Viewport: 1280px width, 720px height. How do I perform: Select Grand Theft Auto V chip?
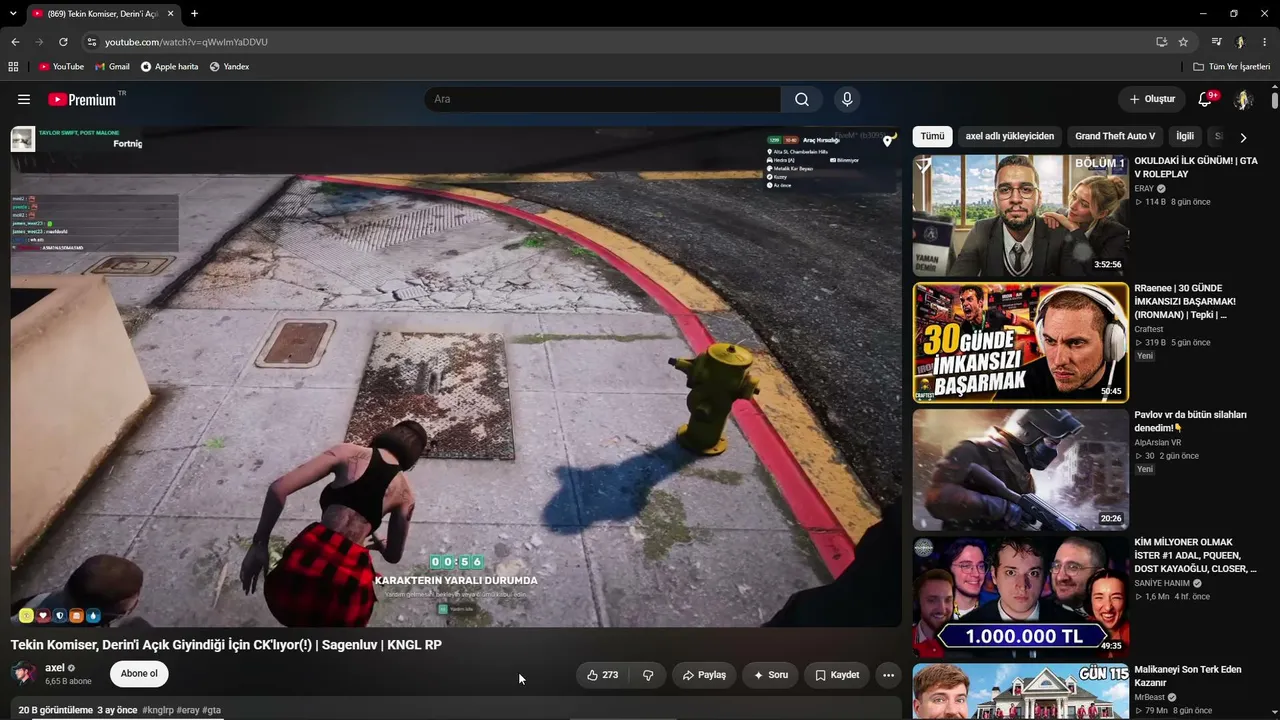pos(1115,136)
